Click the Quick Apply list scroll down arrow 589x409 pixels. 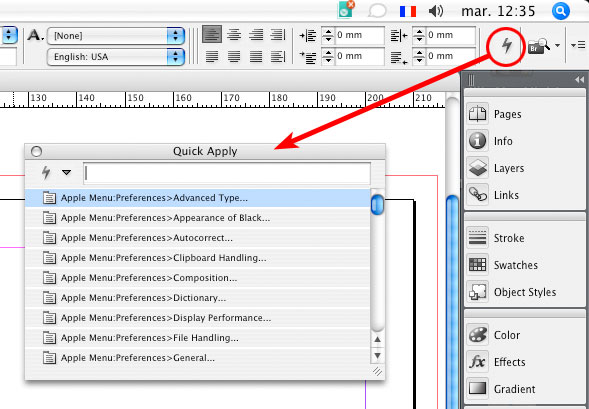(x=377, y=355)
